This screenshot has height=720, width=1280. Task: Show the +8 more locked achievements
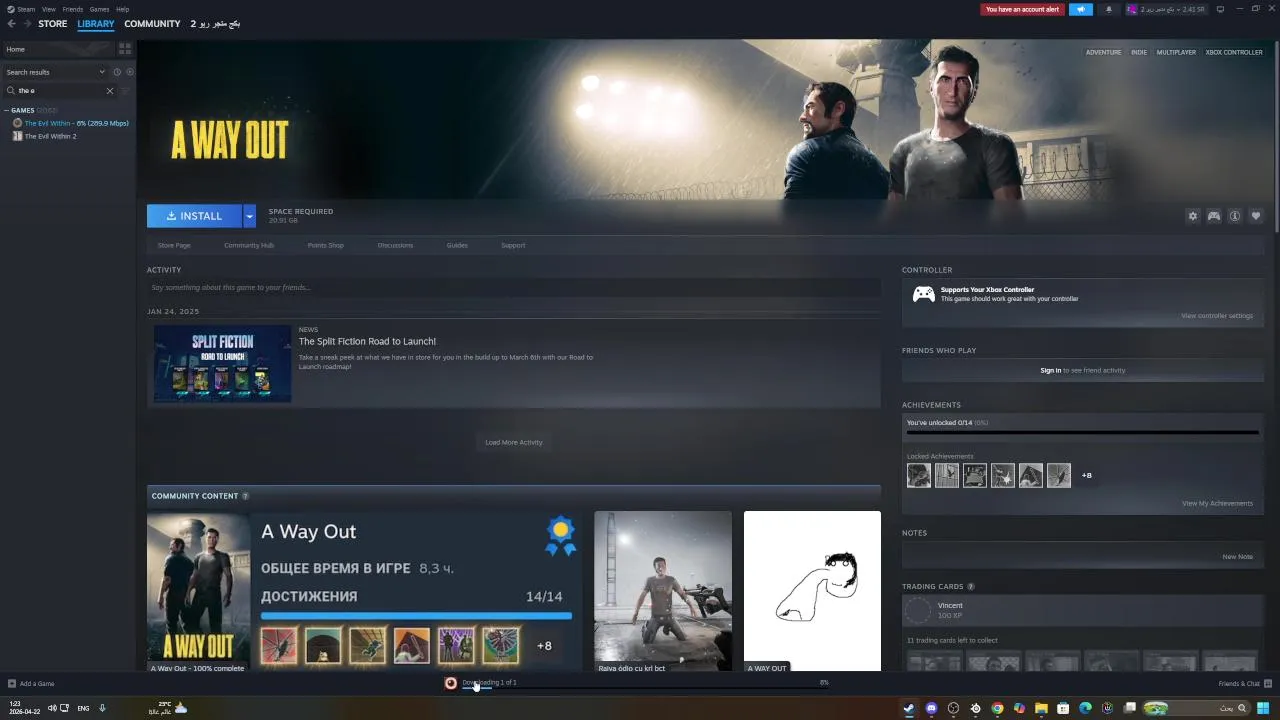click(1087, 475)
